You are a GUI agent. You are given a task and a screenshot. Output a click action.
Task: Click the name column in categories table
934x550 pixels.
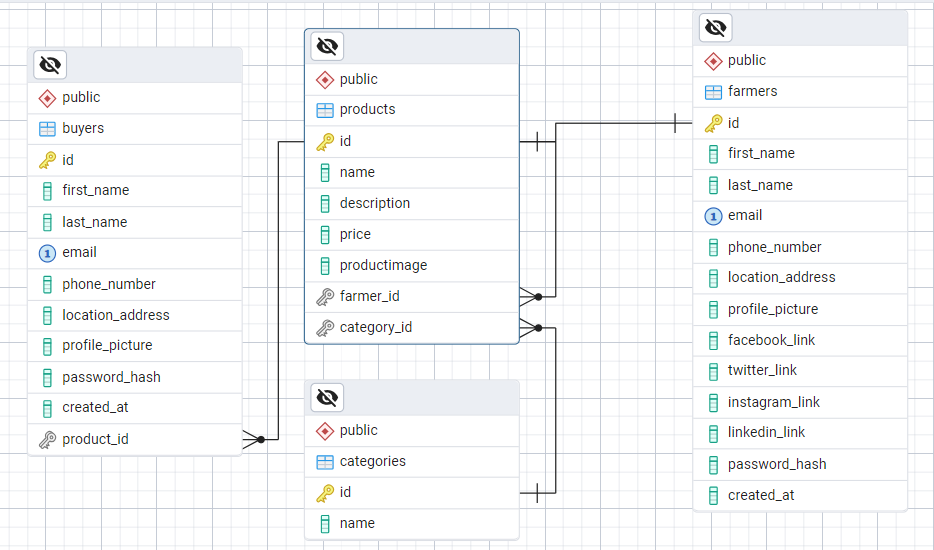tap(357, 523)
